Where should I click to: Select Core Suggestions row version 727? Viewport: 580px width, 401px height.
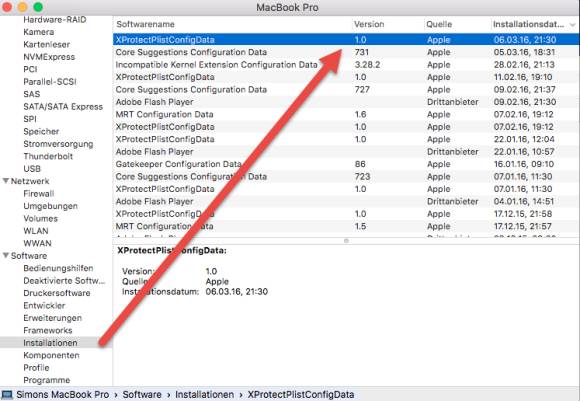(346, 90)
